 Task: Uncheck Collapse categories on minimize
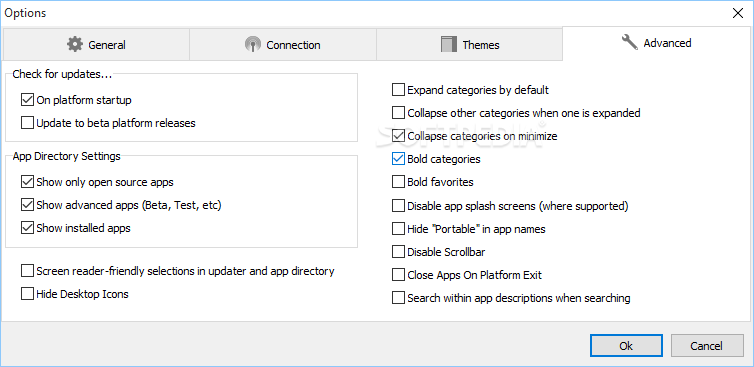398,136
